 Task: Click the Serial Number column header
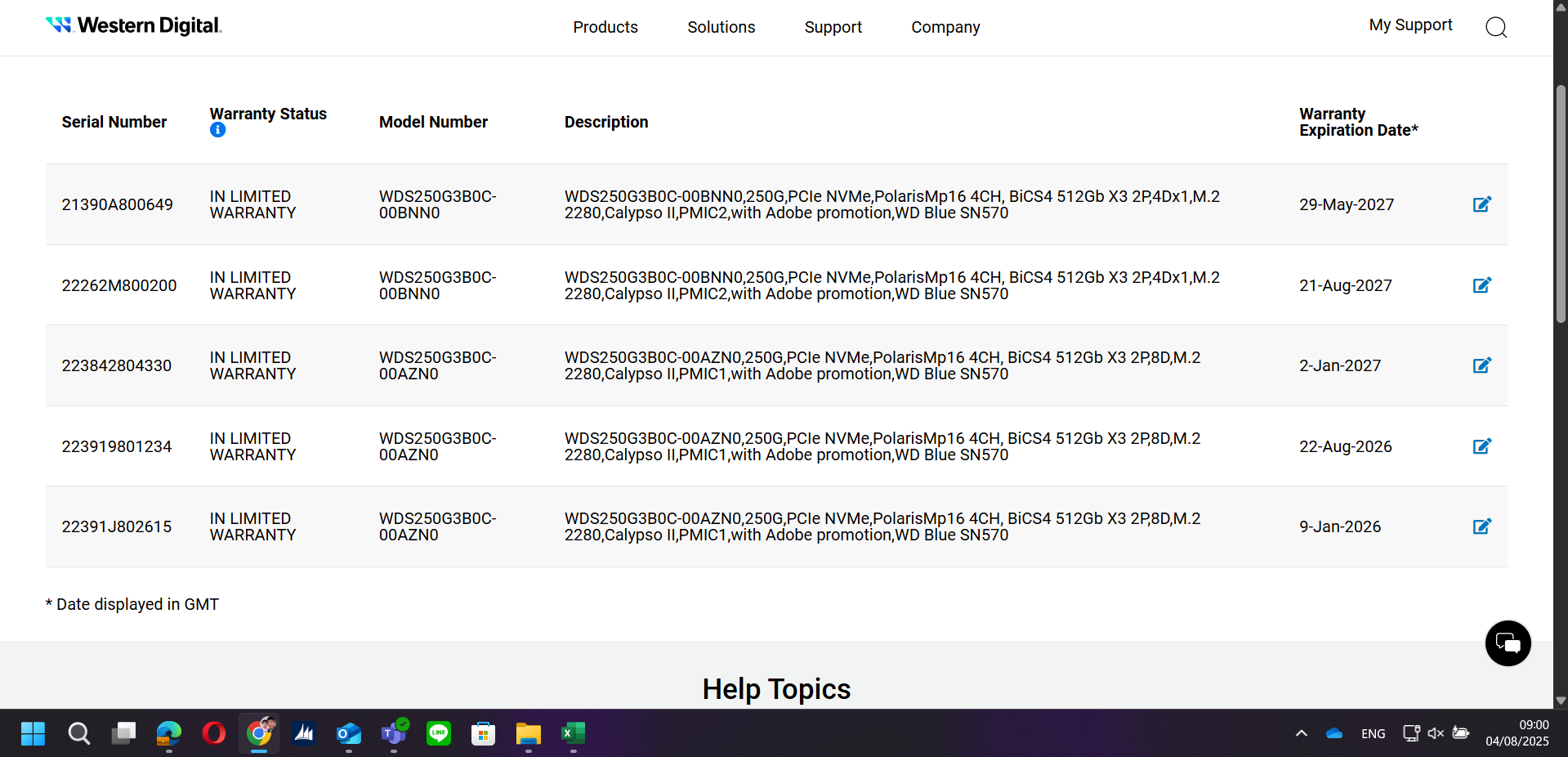point(114,122)
